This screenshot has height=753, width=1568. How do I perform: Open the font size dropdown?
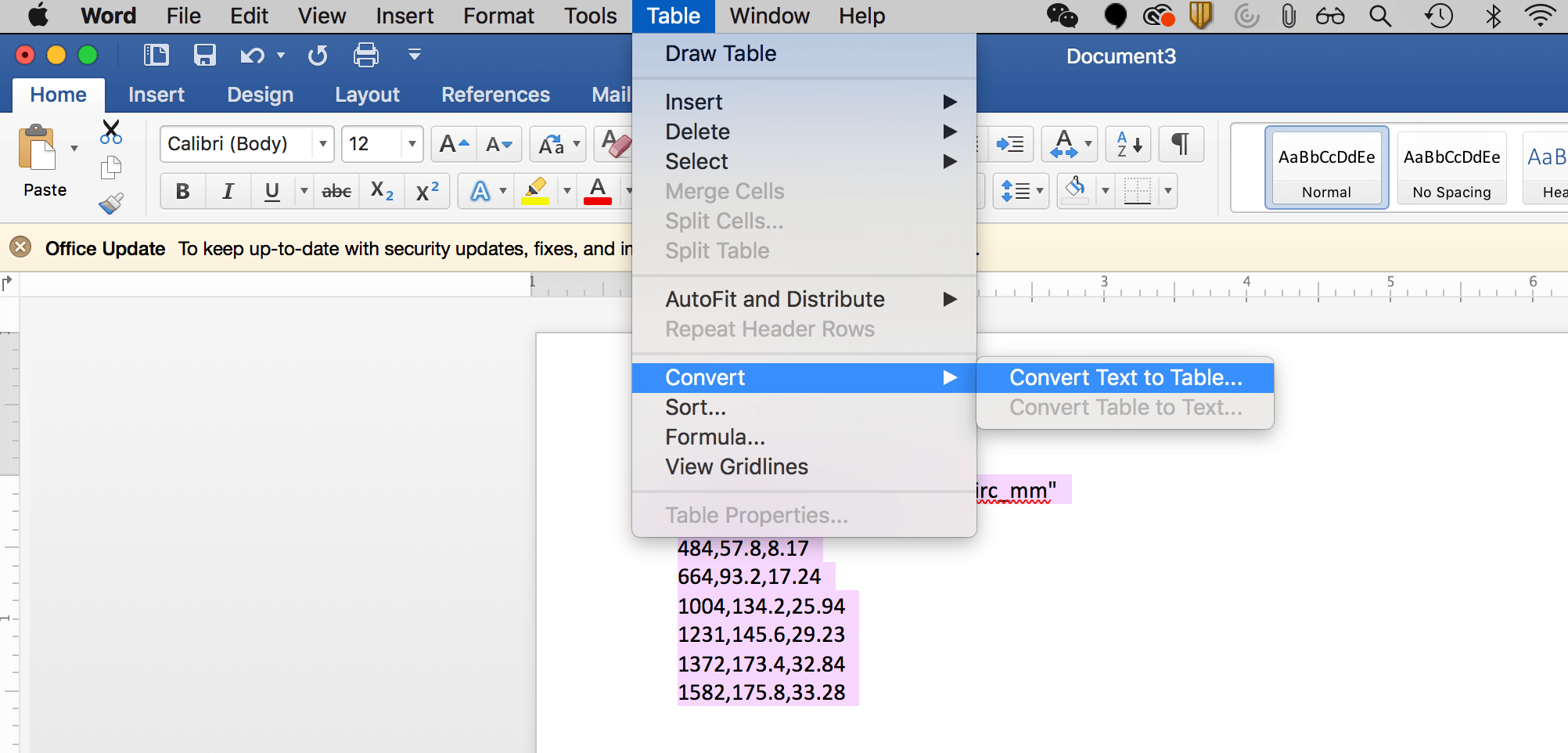click(412, 144)
